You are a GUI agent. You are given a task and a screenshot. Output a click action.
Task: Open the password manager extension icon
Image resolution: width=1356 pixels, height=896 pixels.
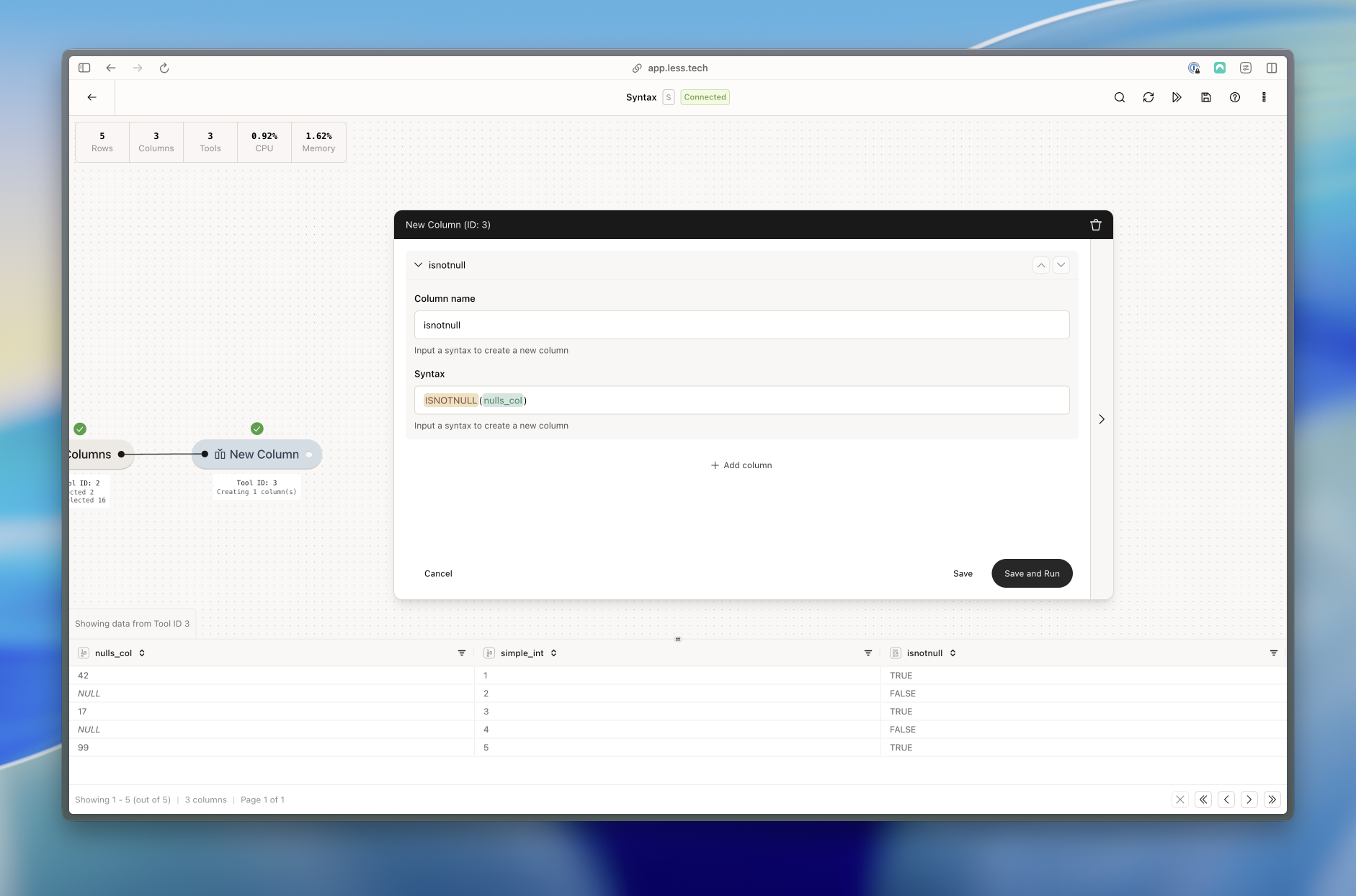pyautogui.click(x=1194, y=68)
